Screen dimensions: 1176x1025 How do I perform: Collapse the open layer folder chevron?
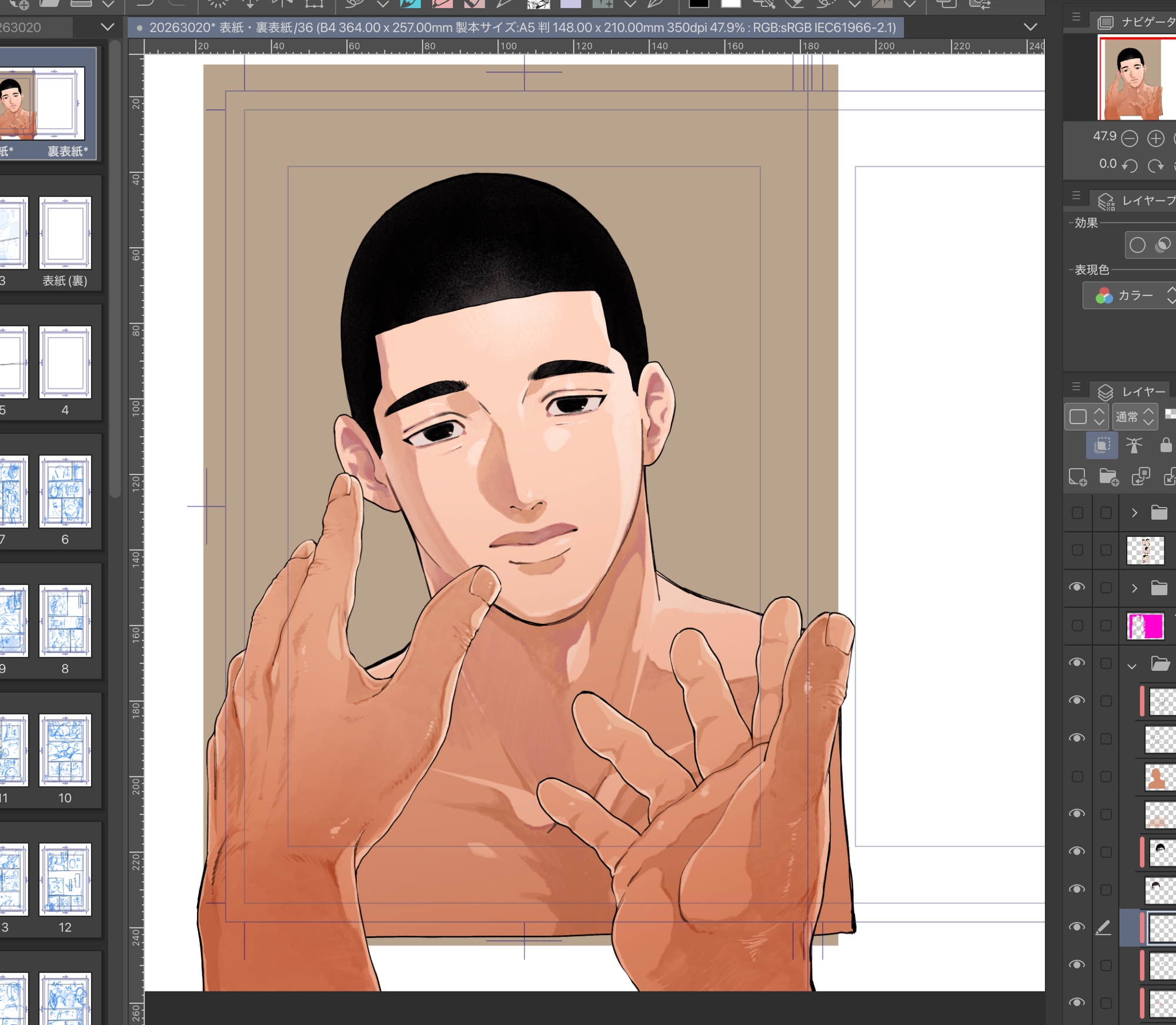(x=1132, y=666)
